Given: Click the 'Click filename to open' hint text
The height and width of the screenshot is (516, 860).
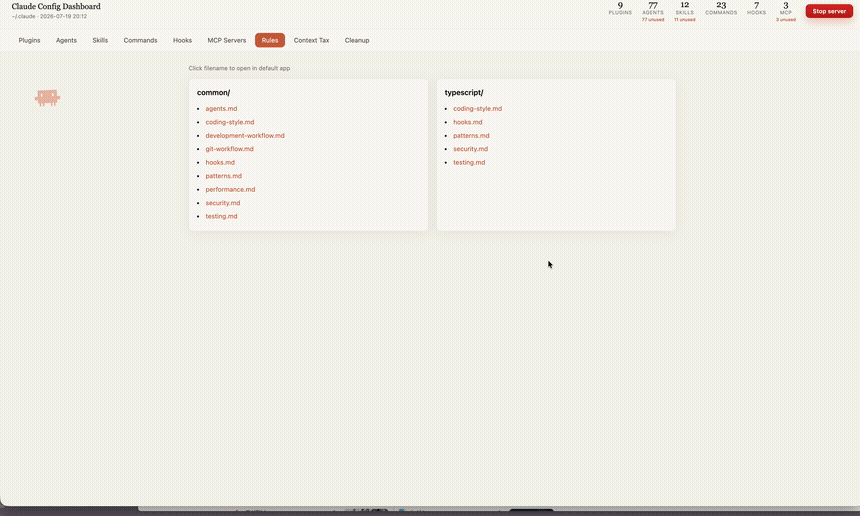Looking at the screenshot, I should (x=239, y=69).
